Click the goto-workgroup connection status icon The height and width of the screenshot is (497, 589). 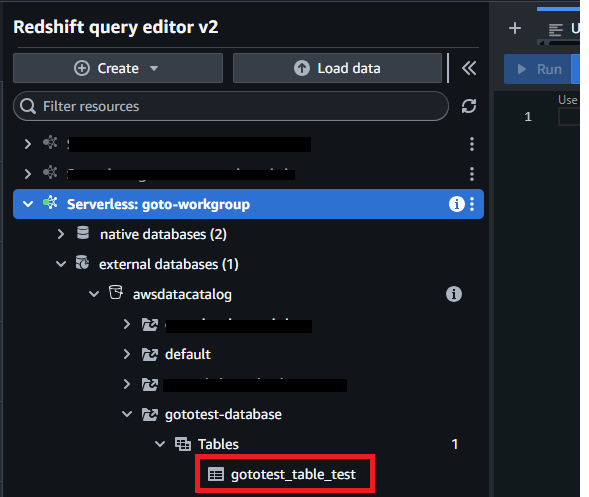50,202
